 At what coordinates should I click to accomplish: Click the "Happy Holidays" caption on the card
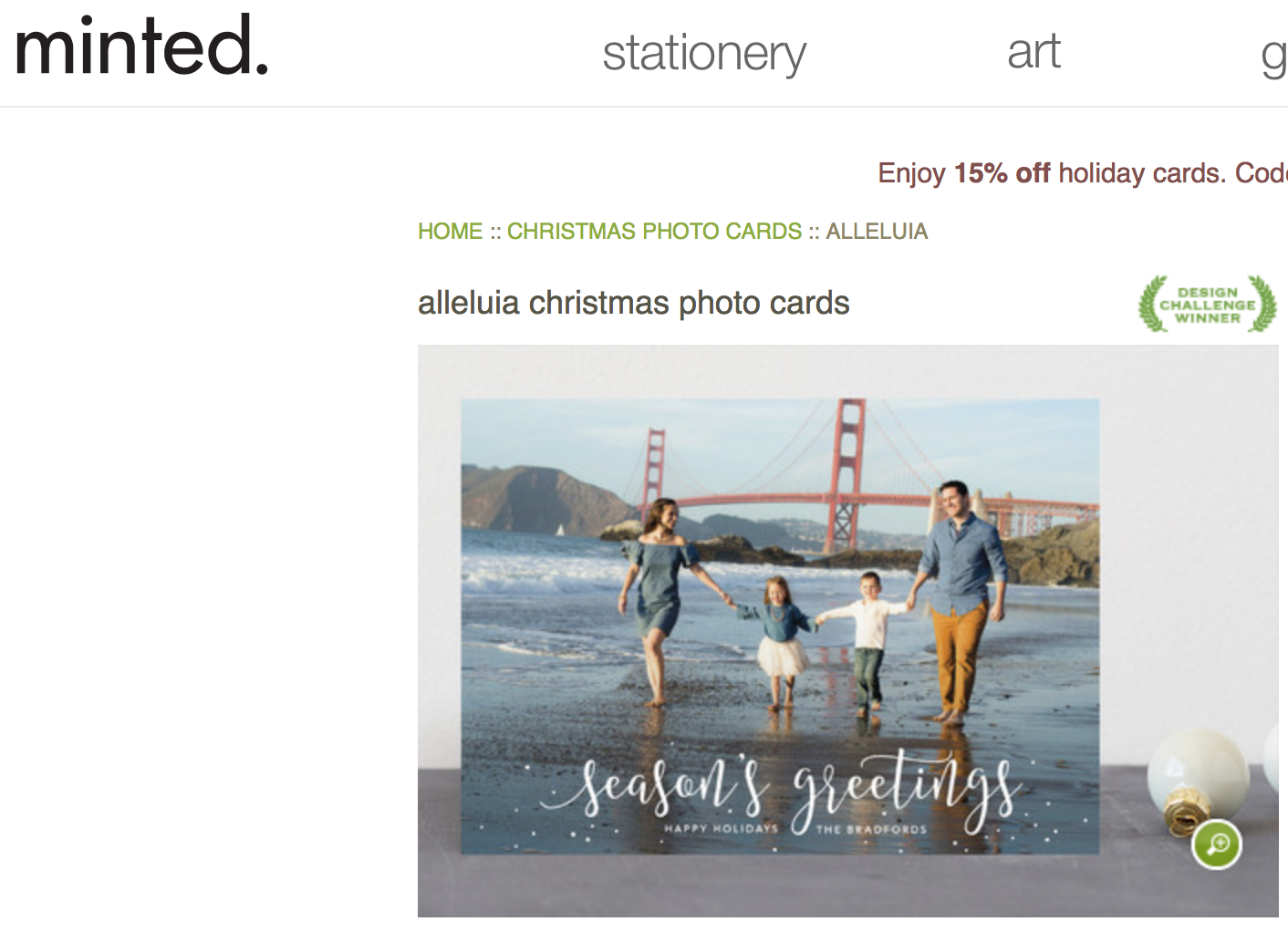tap(721, 829)
